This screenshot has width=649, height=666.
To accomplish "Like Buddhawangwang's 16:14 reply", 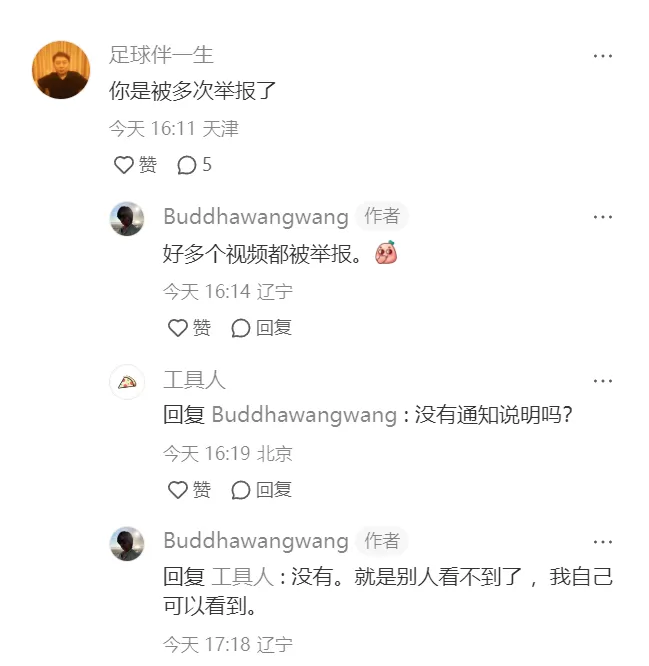I will click(189, 328).
